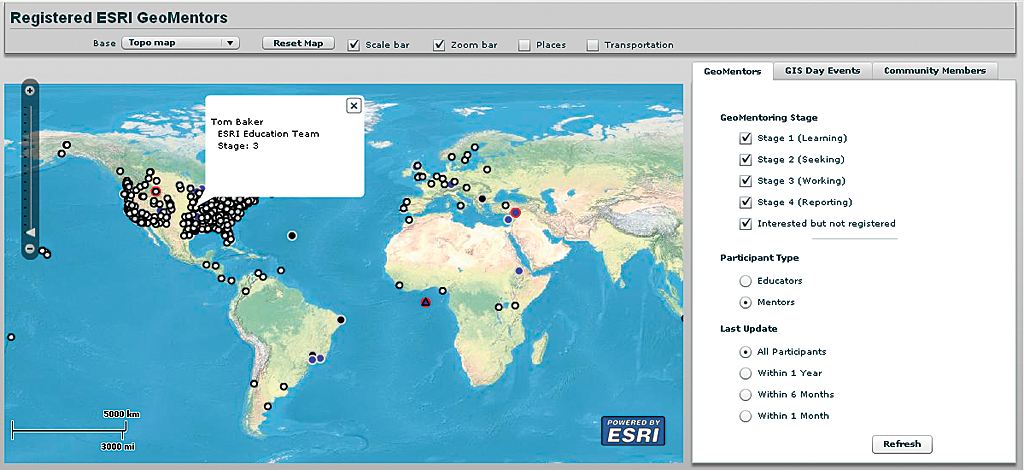The height and width of the screenshot is (470, 1024).
Task: Click the black marker in mid-Atlantic Ocean
Action: pyautogui.click(x=292, y=235)
